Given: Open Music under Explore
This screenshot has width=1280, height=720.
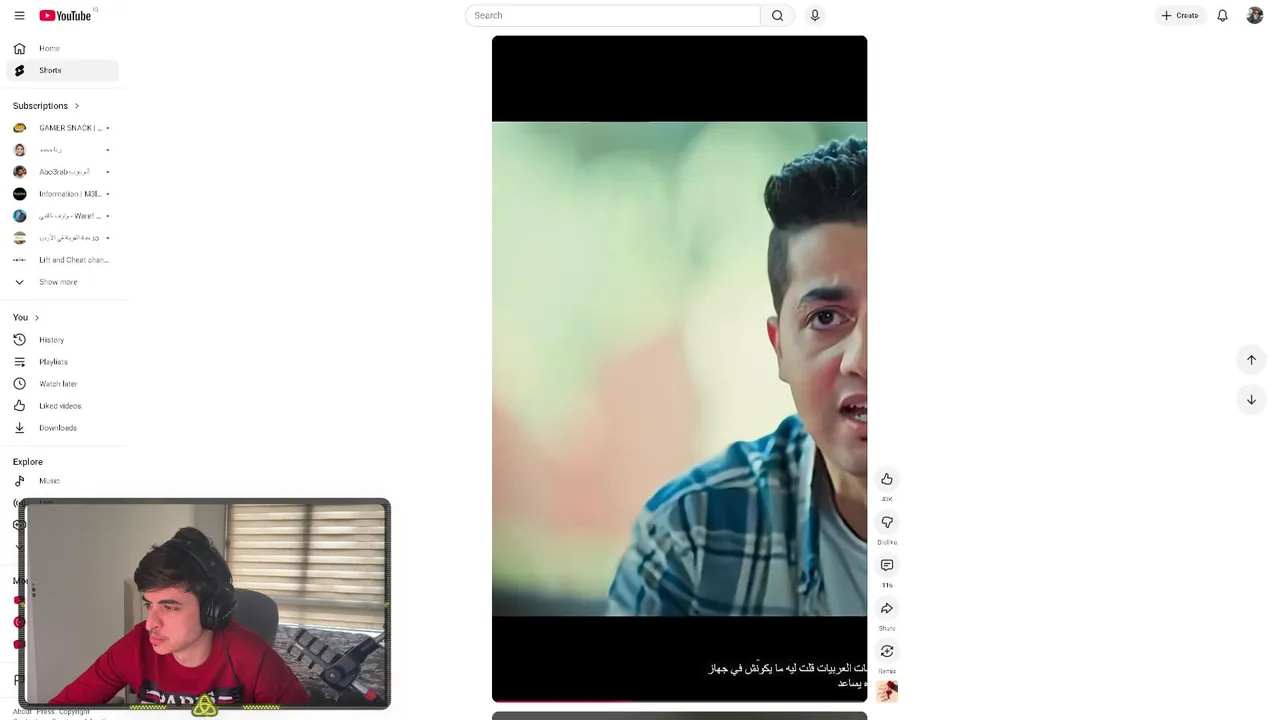Looking at the screenshot, I should click(62, 481).
